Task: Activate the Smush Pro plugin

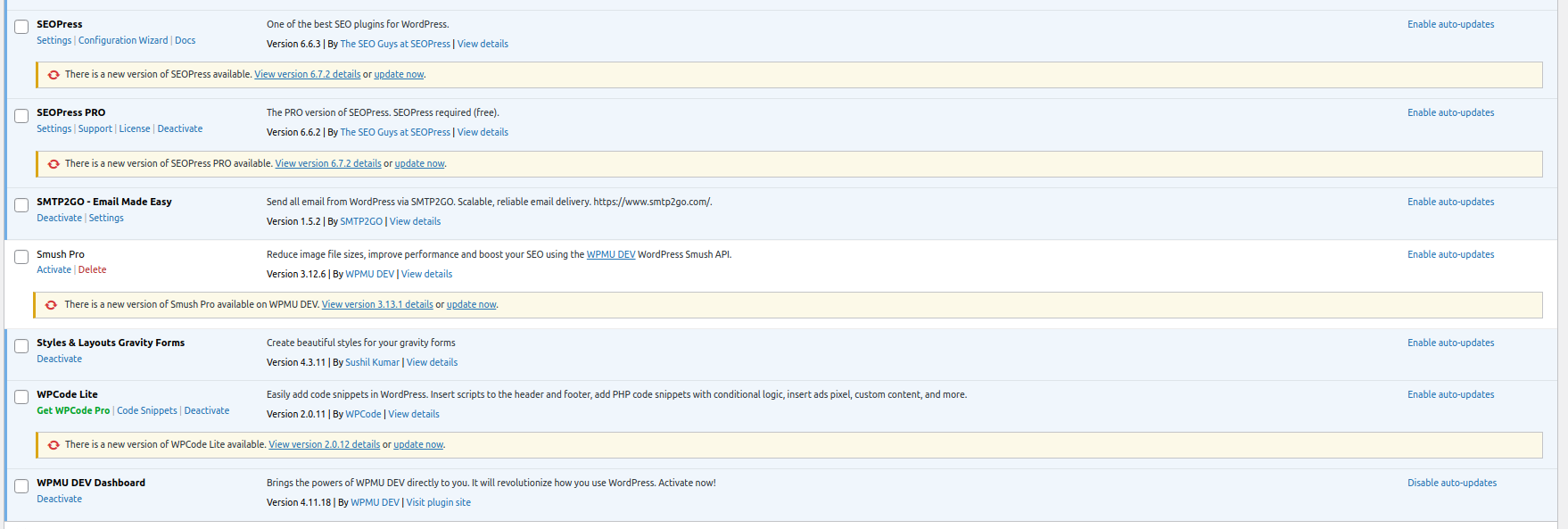Action: tap(54, 269)
